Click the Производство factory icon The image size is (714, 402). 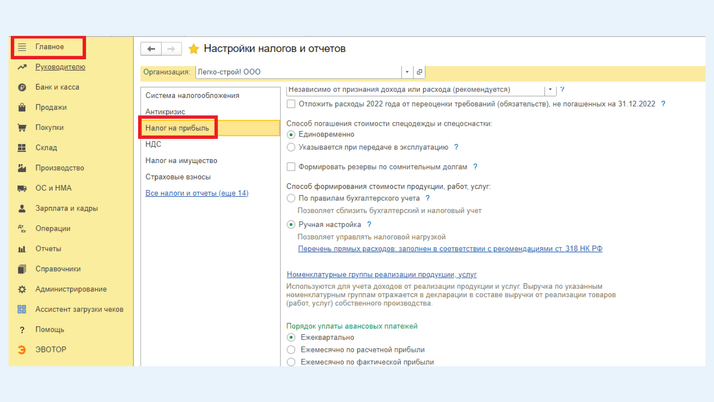coord(22,168)
